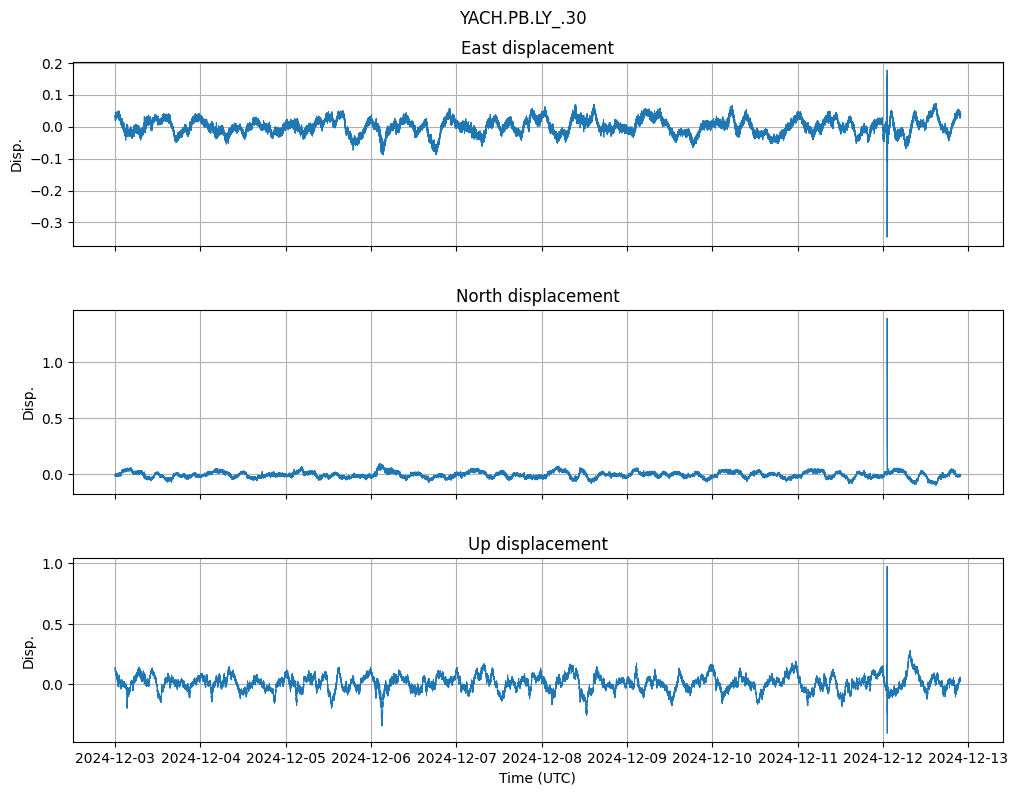Viewport: 1018px width, 795px height.
Task: Click the Disp. label of Up plot
Action: (29, 651)
